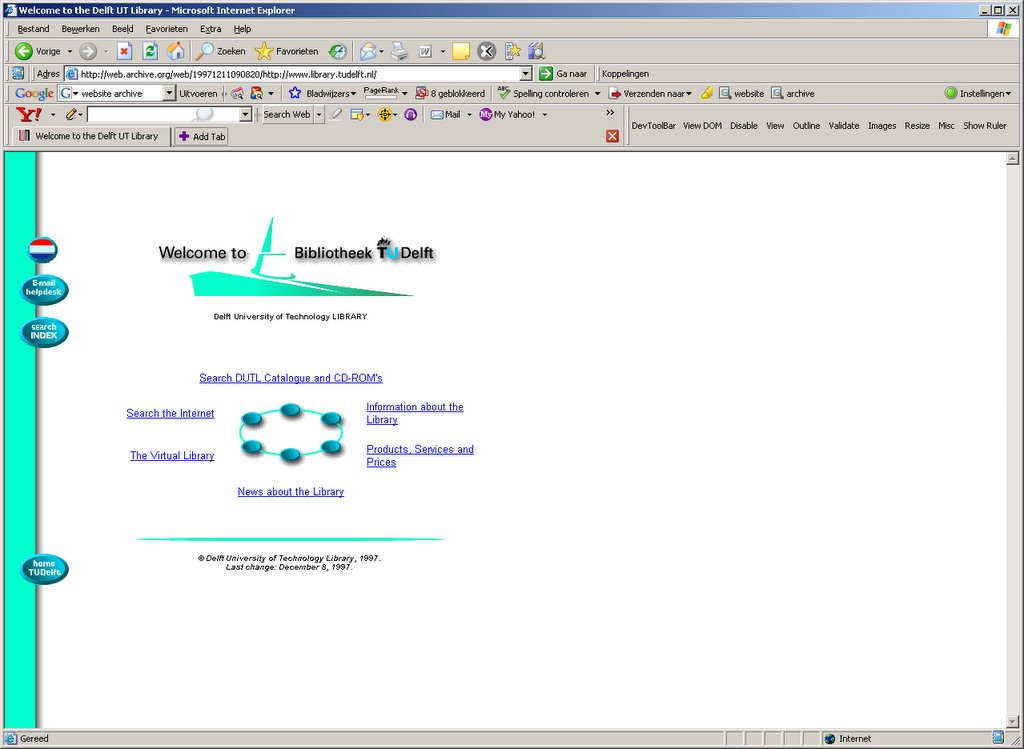Switch language via the Dutch flag button
Image resolution: width=1024 pixels, height=749 pixels.
coord(43,249)
